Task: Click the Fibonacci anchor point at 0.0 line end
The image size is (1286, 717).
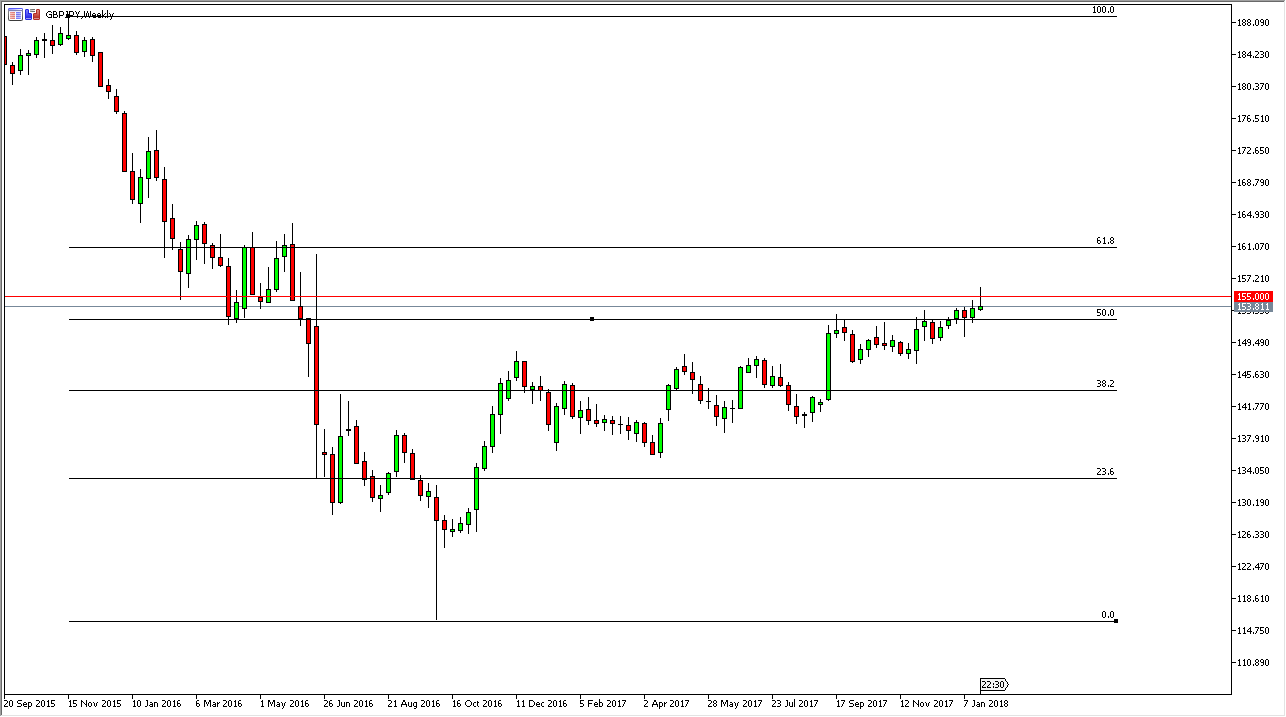Action: point(1115,621)
